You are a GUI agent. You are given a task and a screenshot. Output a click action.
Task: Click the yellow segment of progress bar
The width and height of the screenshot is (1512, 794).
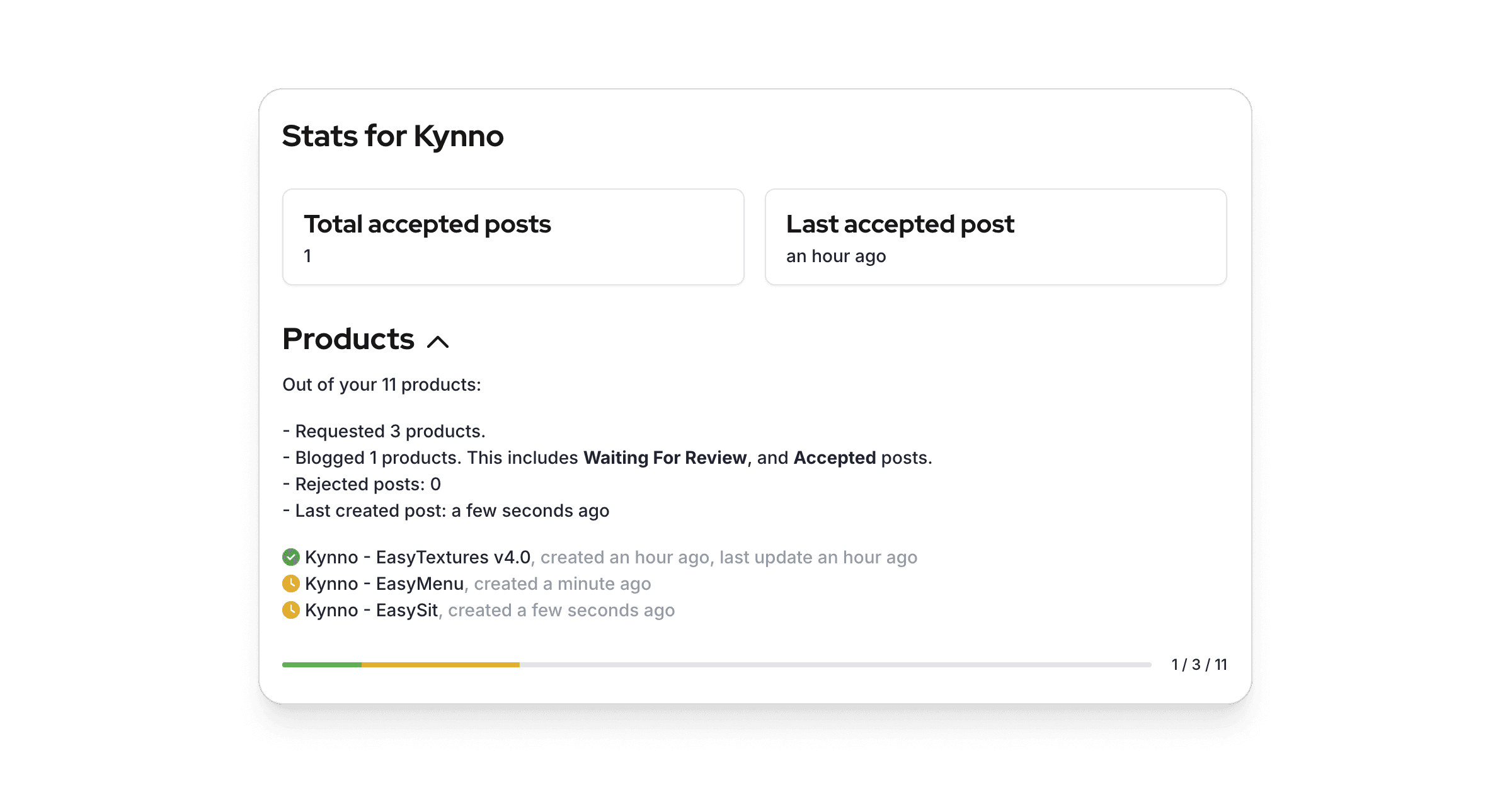pyautogui.click(x=440, y=665)
